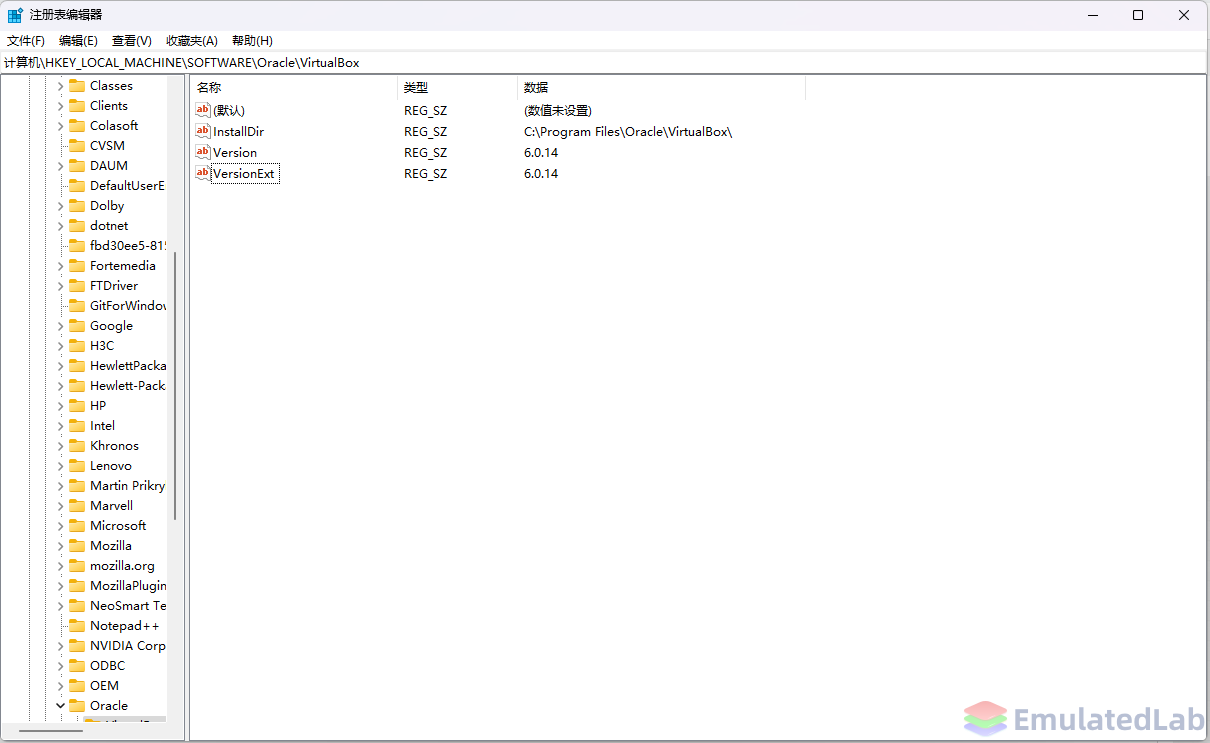This screenshot has height=743, width=1210.
Task: Select the VersionExt value name
Action: [x=244, y=174]
